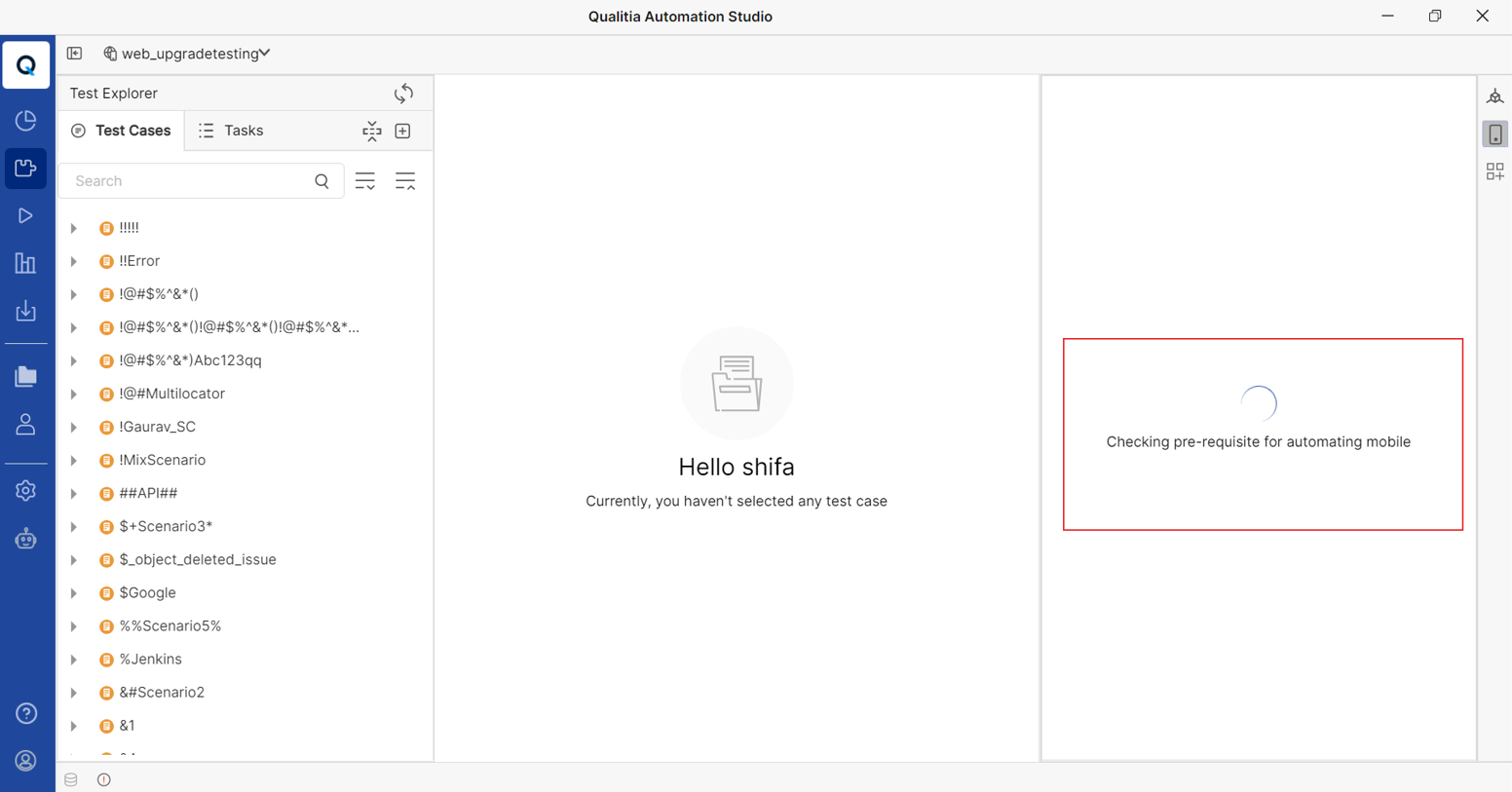Viewport: 1512px width, 792px height.
Task: Open the reports bar chart icon
Action: [x=26, y=263]
